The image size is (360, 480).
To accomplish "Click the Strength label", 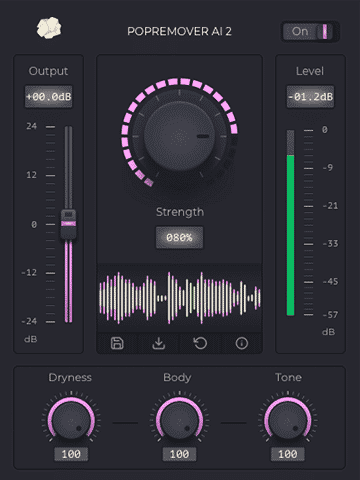I will pos(180,212).
